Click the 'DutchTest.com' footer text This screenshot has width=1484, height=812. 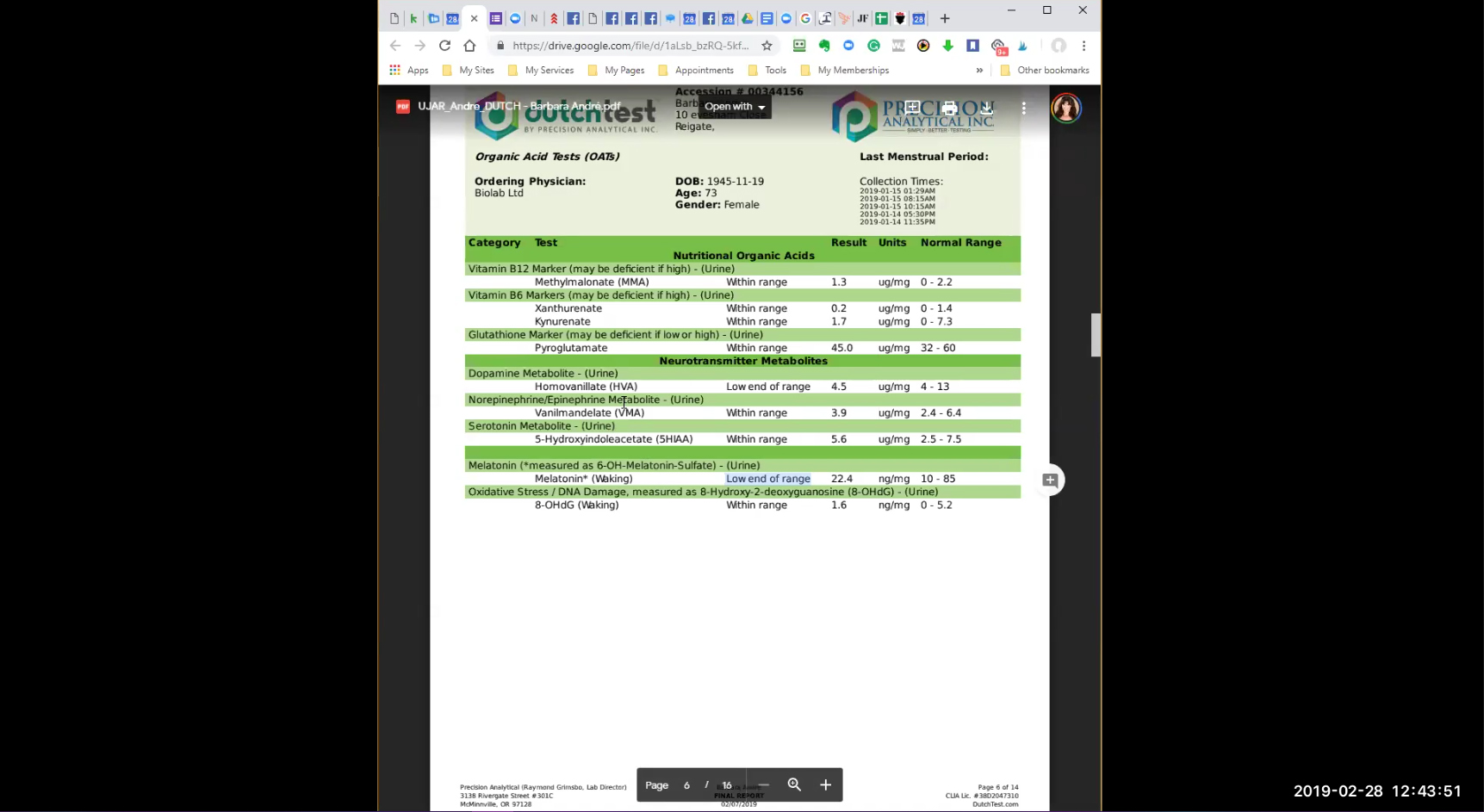(x=996, y=804)
